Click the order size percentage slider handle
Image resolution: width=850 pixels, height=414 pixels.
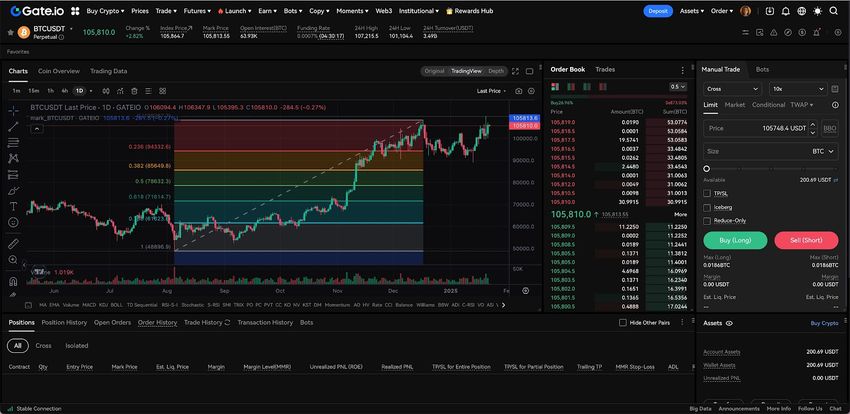click(707, 168)
